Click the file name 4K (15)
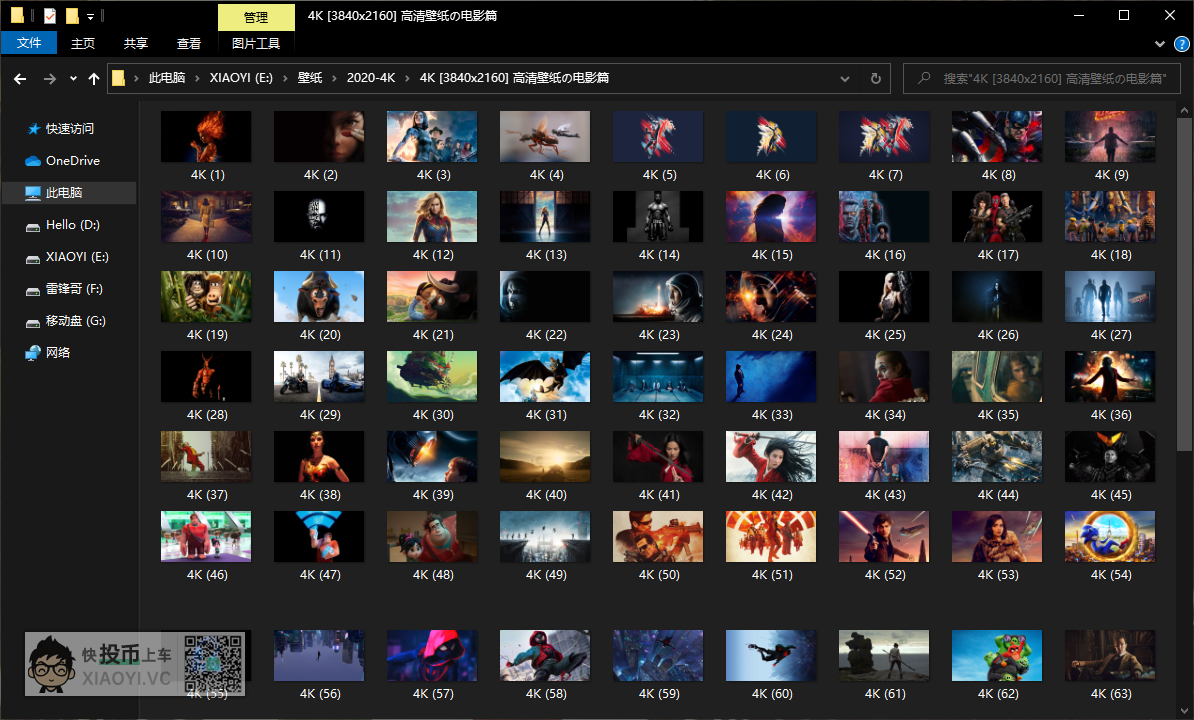 point(772,255)
